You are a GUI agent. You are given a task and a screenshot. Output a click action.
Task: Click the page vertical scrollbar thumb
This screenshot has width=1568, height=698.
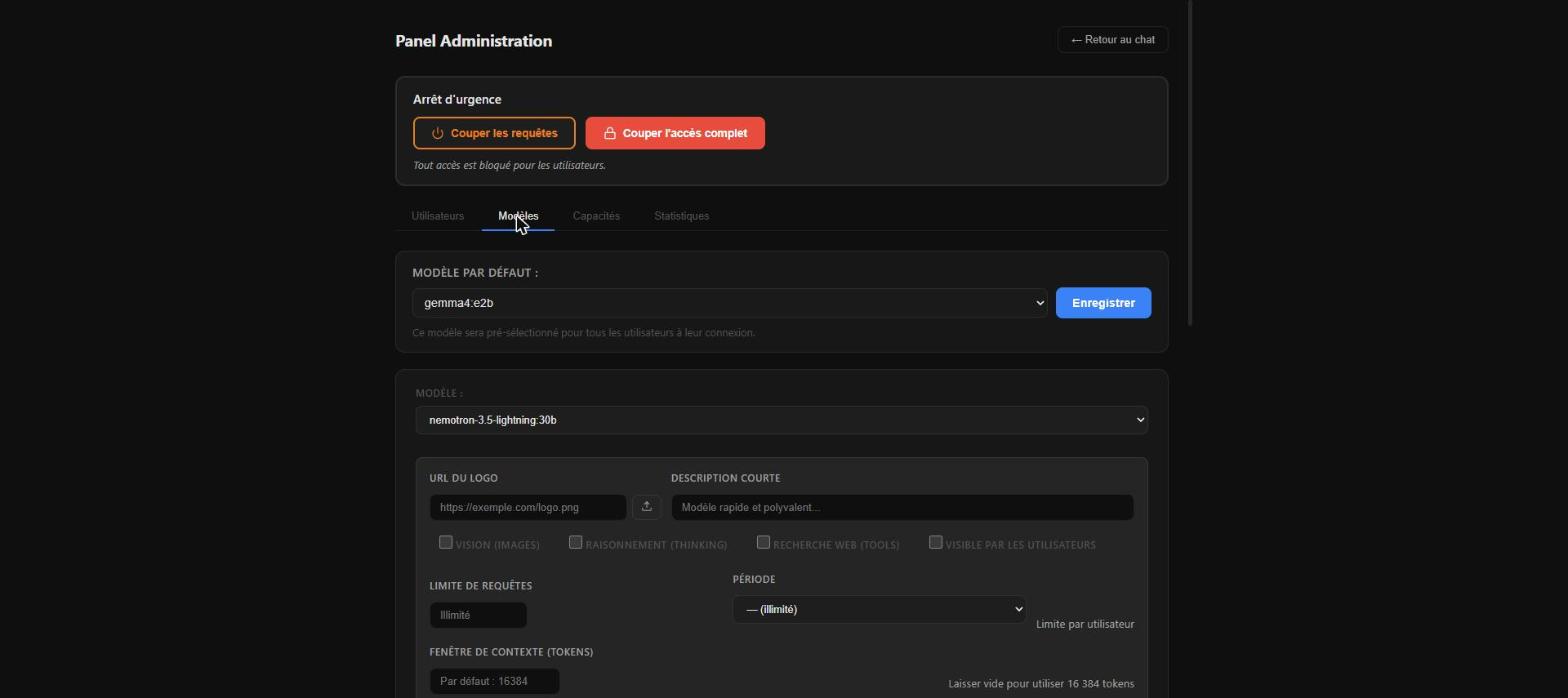click(x=1189, y=162)
